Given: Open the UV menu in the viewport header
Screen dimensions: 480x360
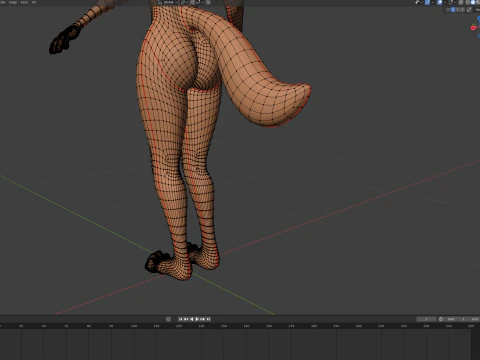Looking at the screenshot, I should [x=34, y=2].
